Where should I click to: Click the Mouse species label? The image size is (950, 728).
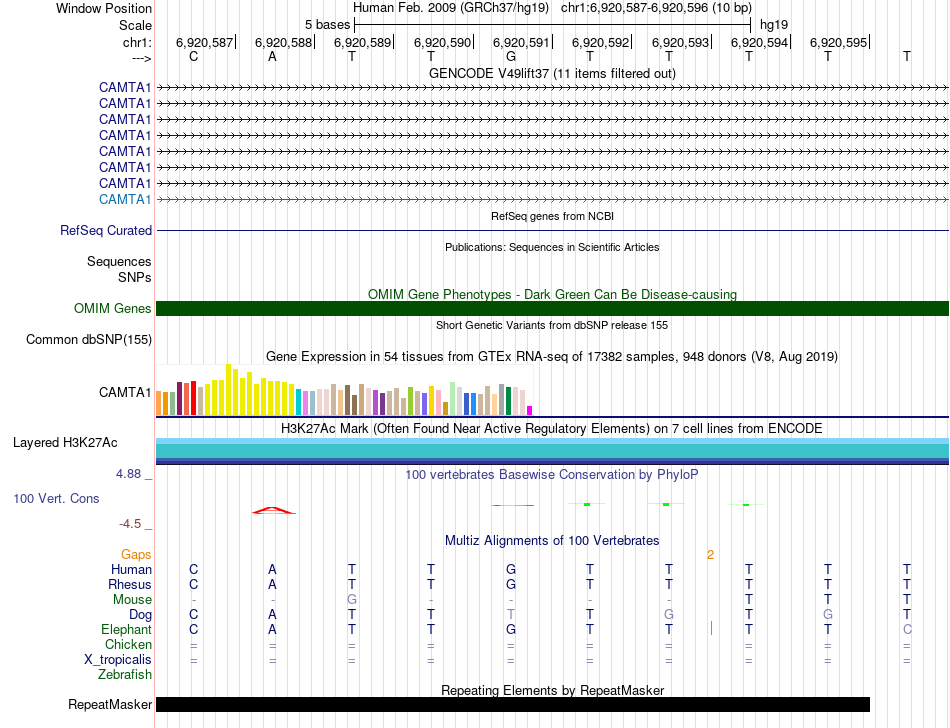pos(132,600)
